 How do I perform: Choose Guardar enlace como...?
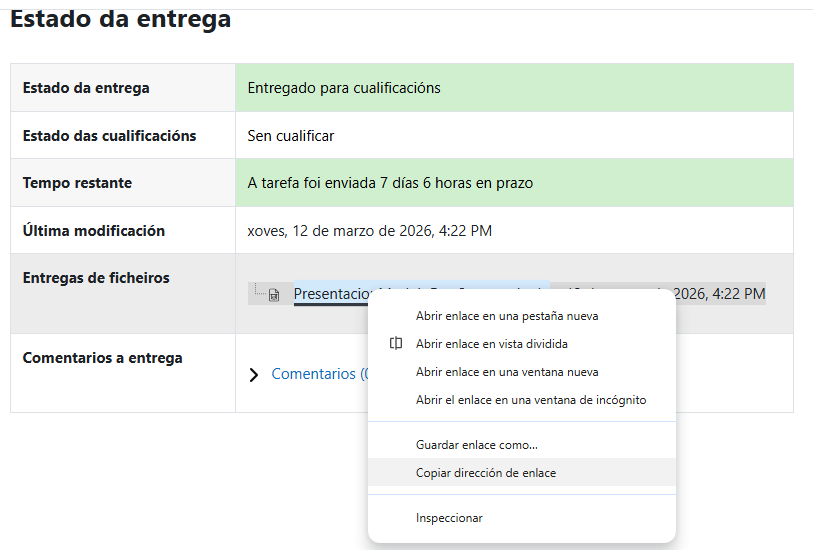[x=522, y=445]
